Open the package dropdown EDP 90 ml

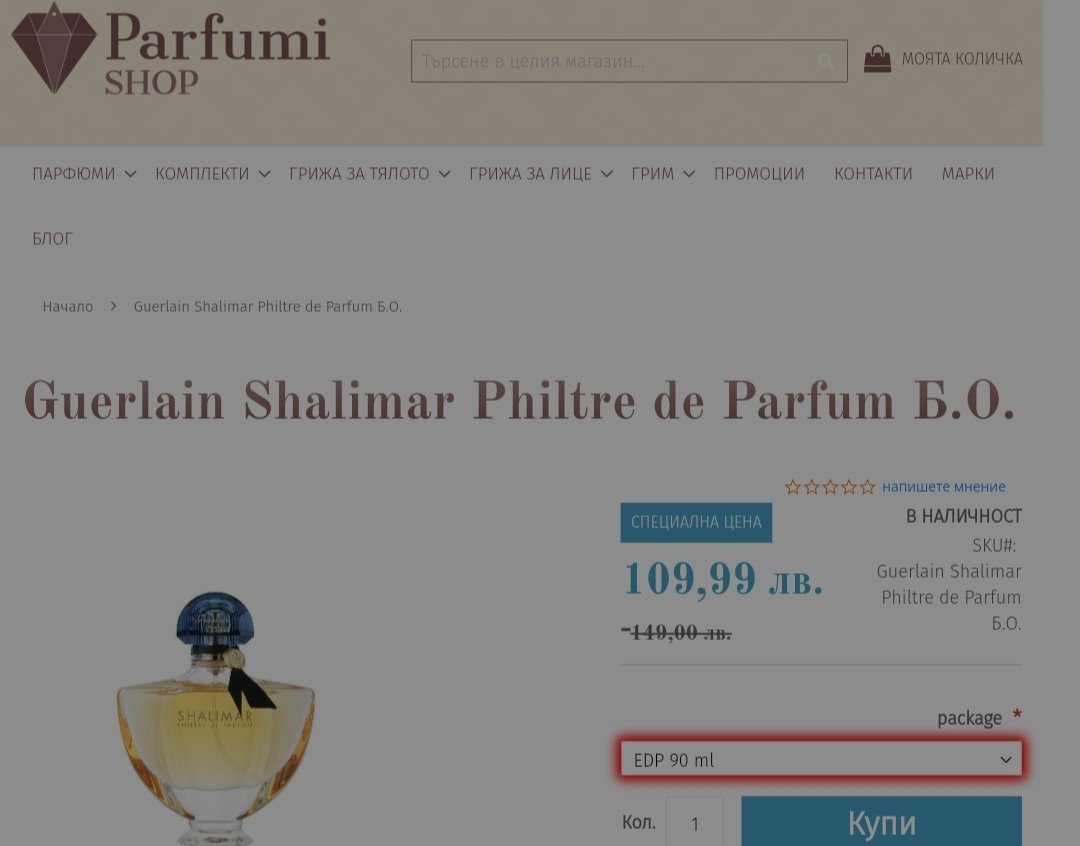pyautogui.click(x=821, y=759)
